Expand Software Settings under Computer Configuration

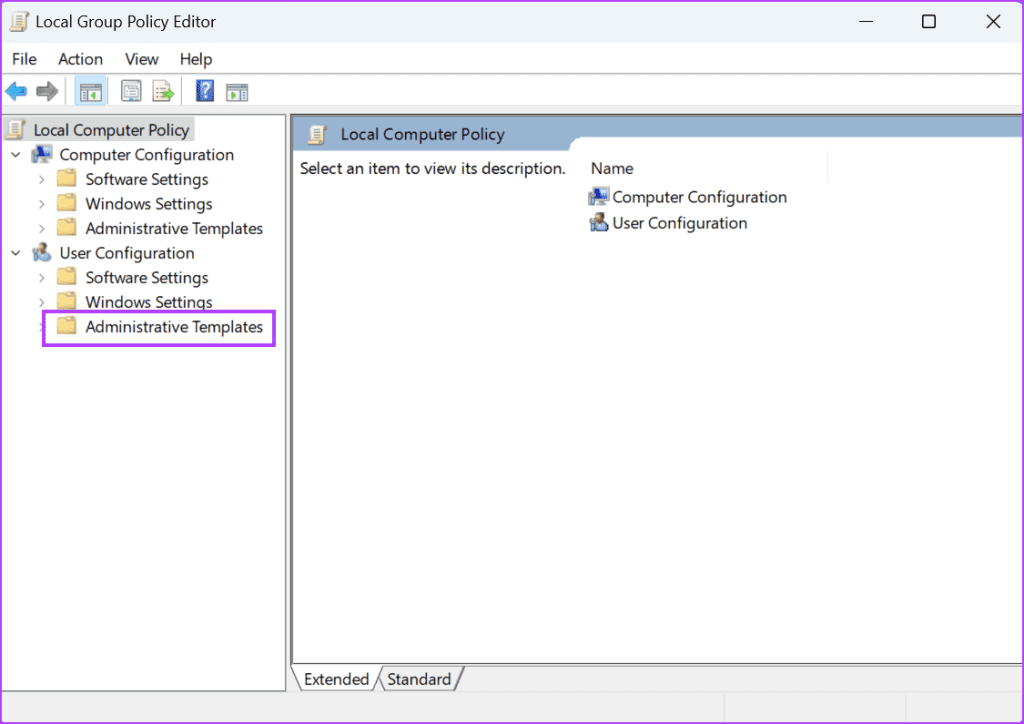tap(42, 180)
